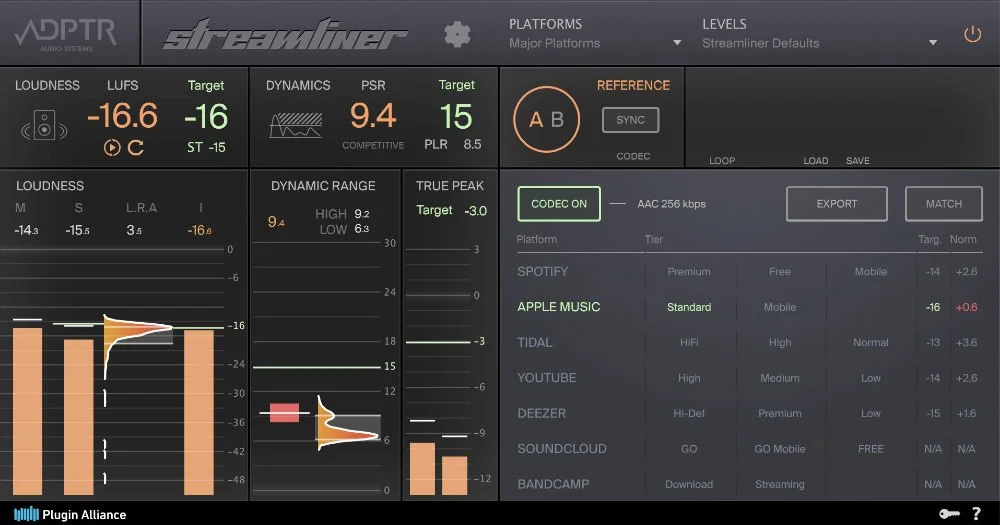The image size is (1000, 525).
Task: Select Streamliner Defaults levels field
Action: (761, 43)
